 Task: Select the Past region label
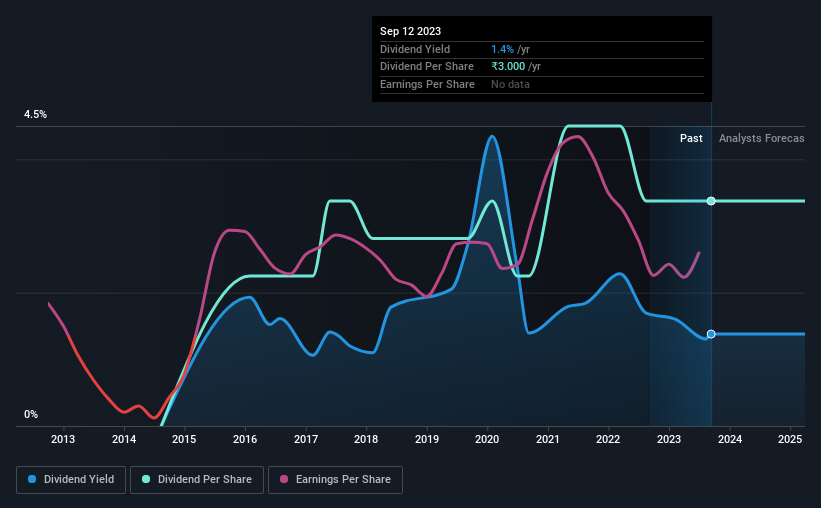click(x=691, y=138)
